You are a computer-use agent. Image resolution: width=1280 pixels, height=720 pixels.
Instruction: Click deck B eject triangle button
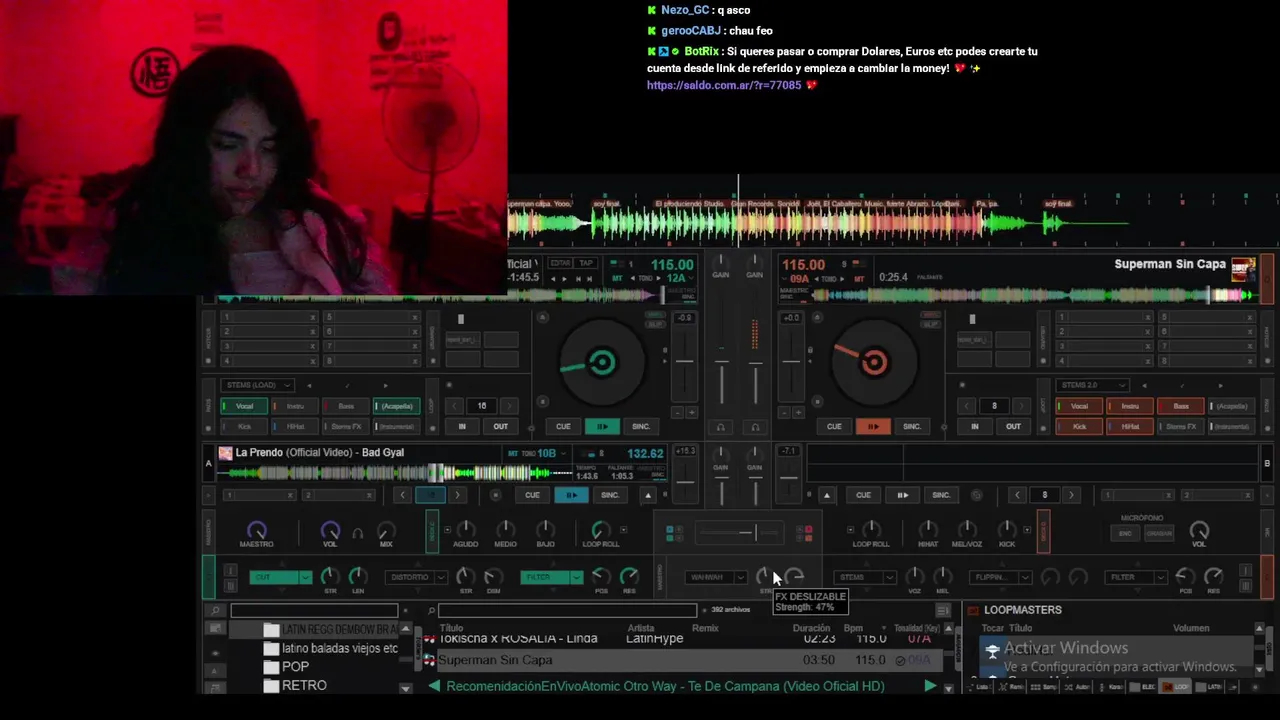tap(826, 495)
